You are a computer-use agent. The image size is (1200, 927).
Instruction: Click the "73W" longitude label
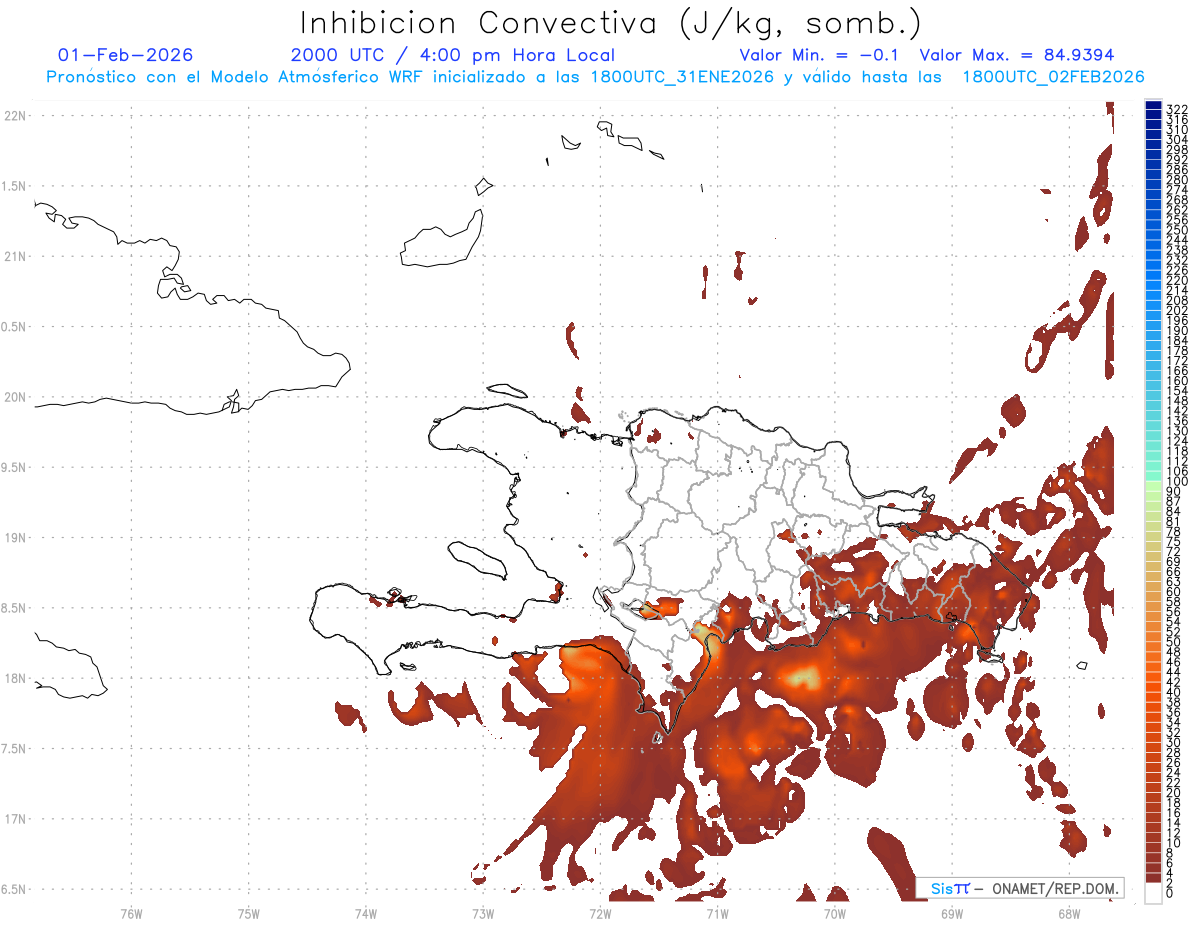point(483,913)
